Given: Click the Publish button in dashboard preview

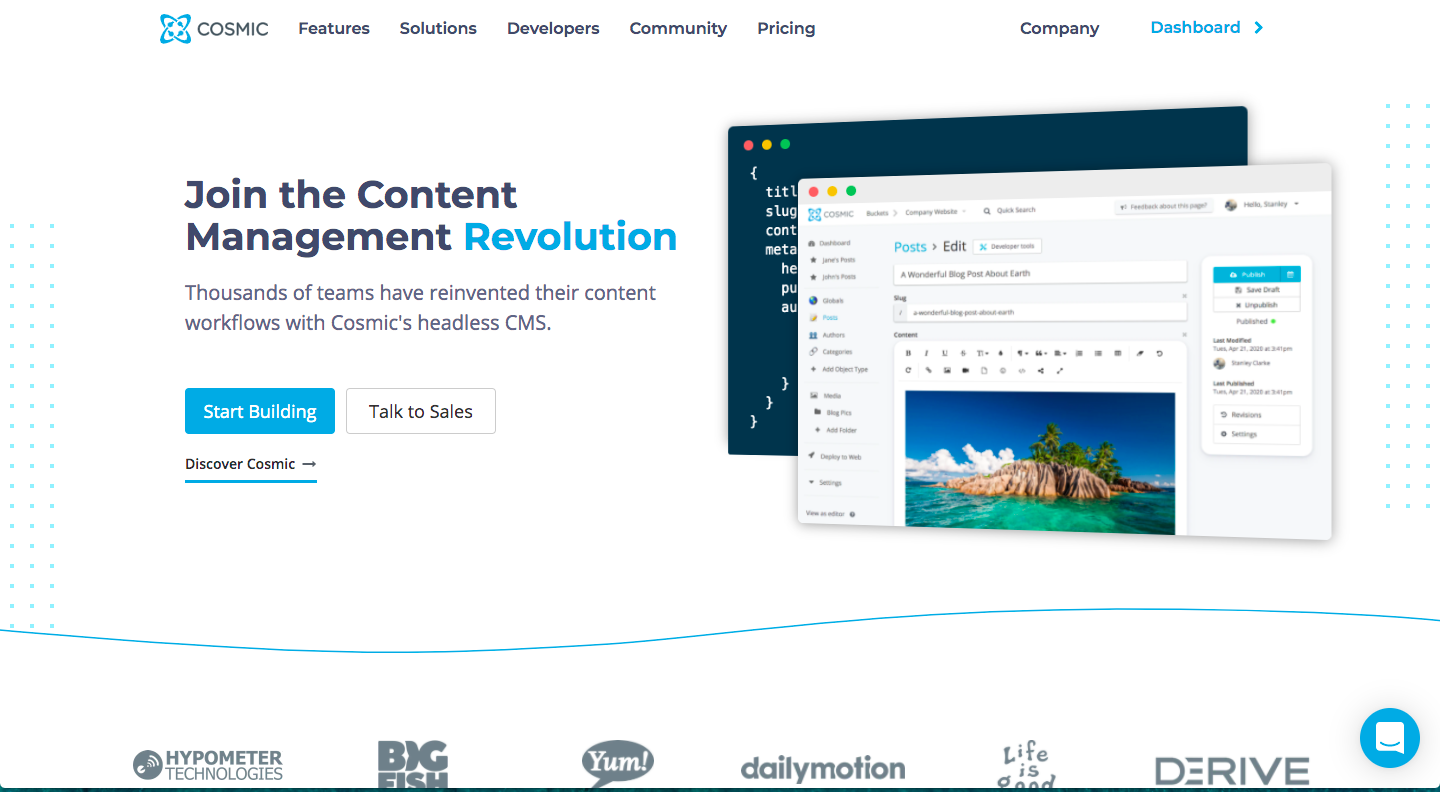Looking at the screenshot, I should [x=1247, y=274].
